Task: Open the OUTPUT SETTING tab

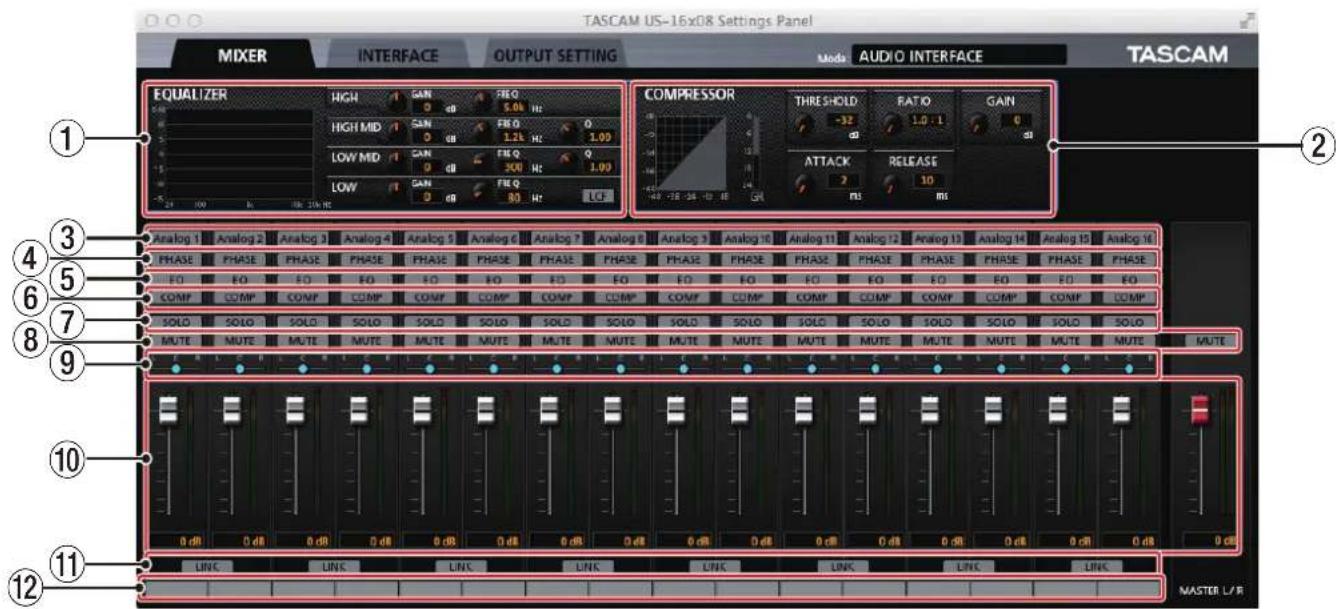Action: click(x=555, y=56)
